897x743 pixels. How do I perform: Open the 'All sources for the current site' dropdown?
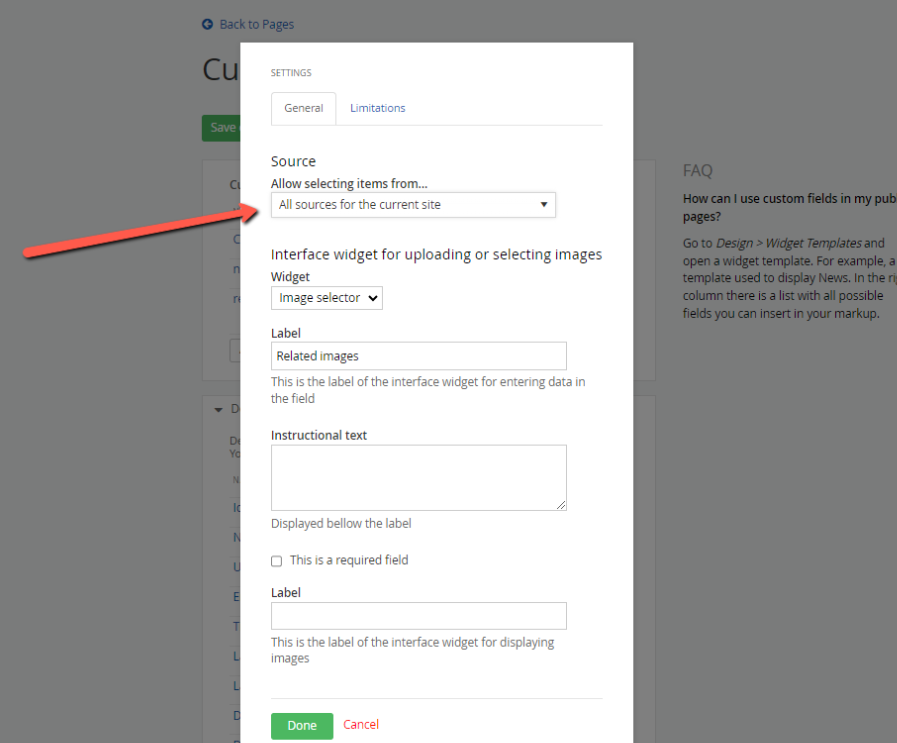point(413,205)
